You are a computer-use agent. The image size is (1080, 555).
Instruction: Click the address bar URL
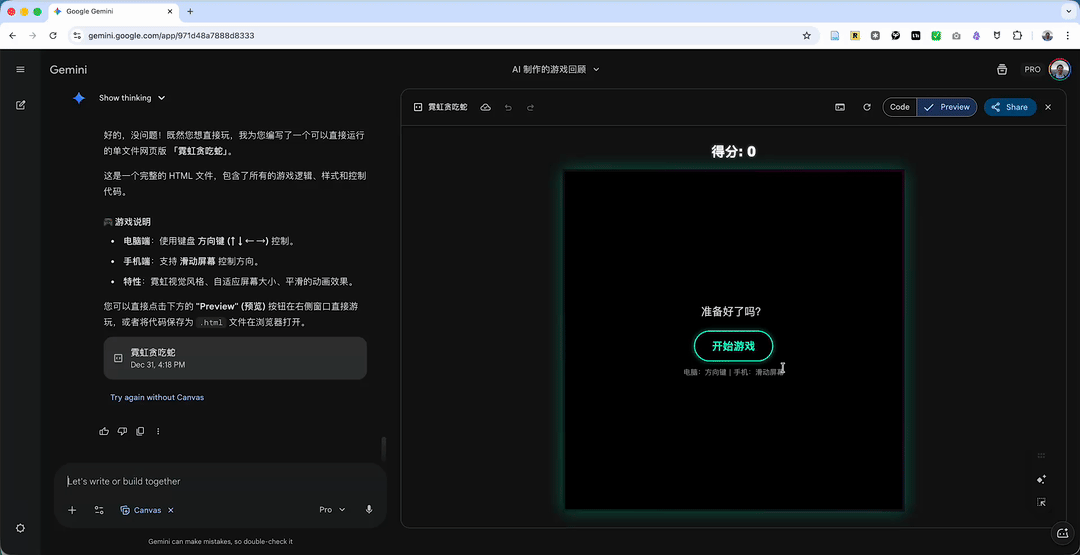click(172, 36)
